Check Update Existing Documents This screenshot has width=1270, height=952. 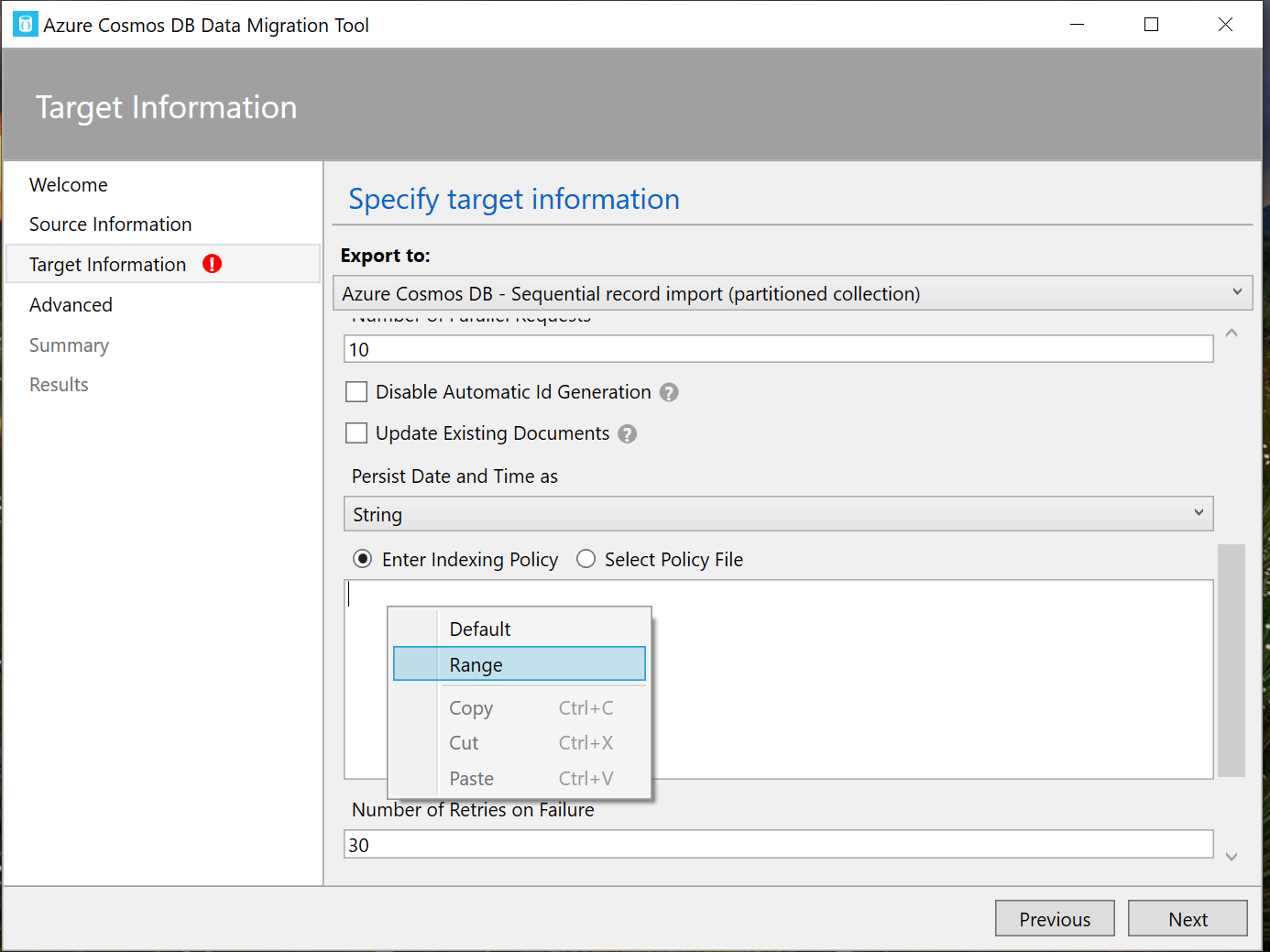click(x=356, y=432)
